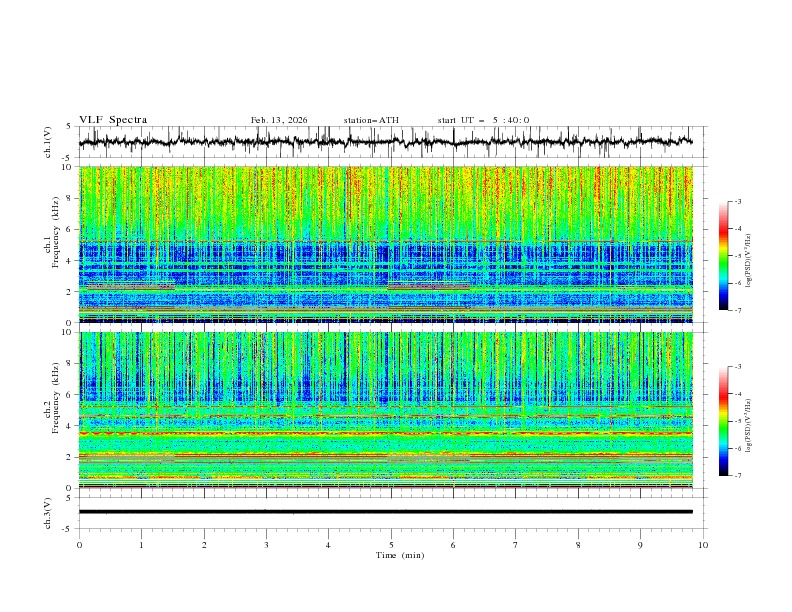Click the ch.1 black voltage waveform trace
This screenshot has height=612, width=792.
click(385, 142)
